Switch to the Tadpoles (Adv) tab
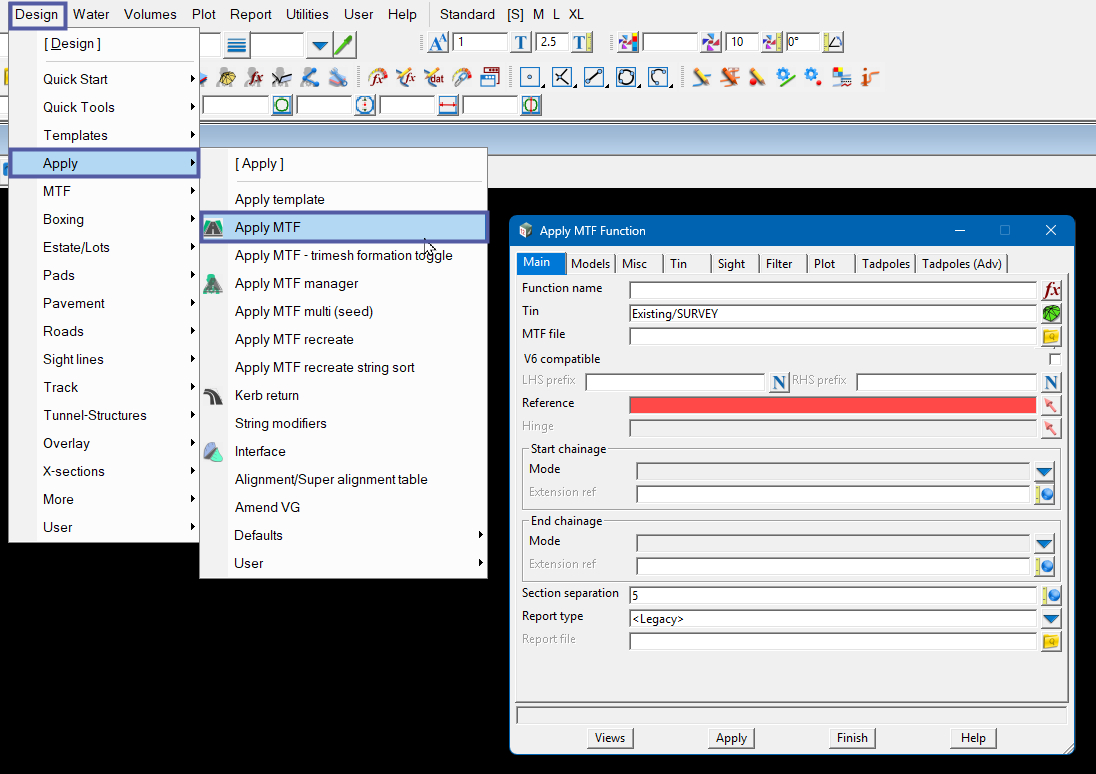 coord(962,264)
